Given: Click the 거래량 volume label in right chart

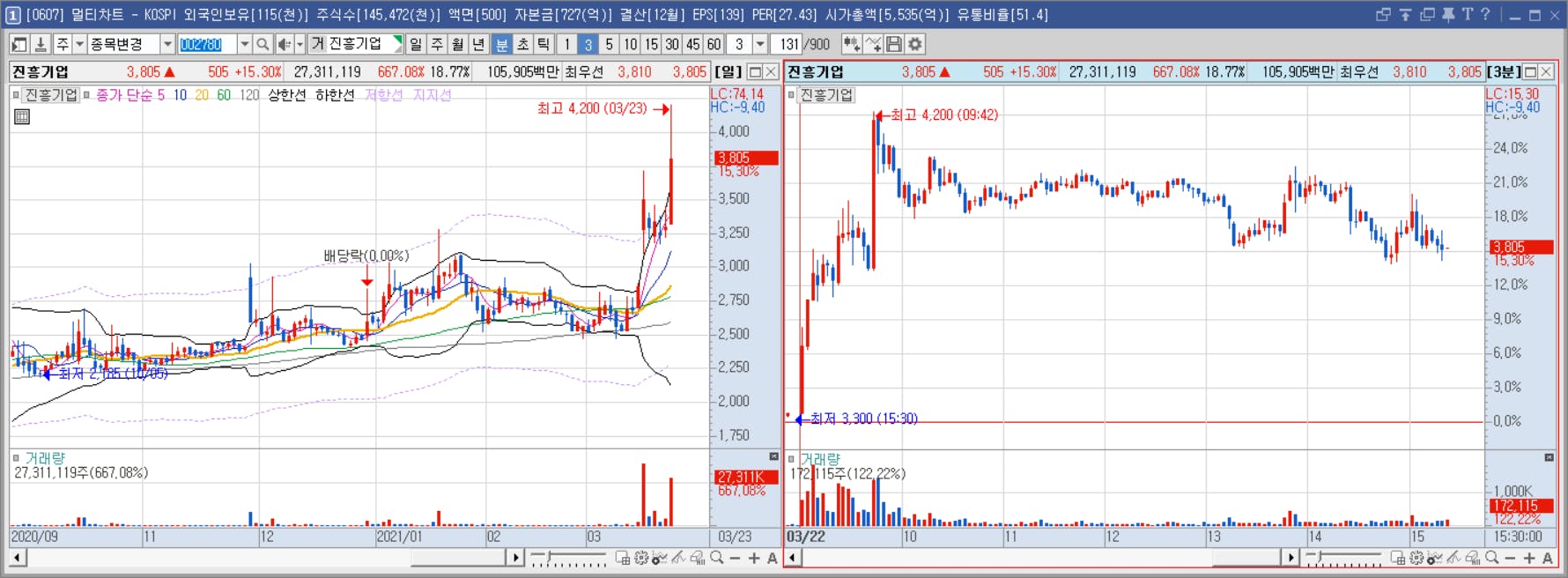Looking at the screenshot, I should tap(820, 459).
